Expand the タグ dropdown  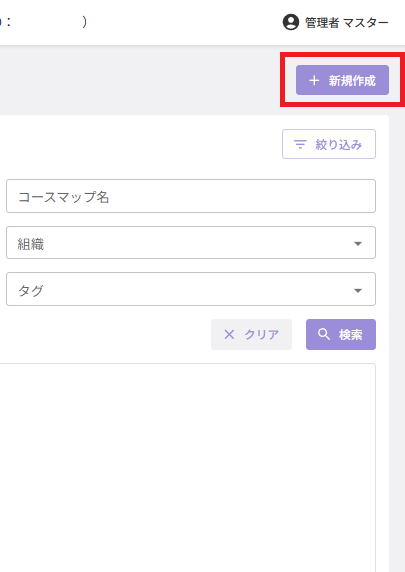coord(191,289)
